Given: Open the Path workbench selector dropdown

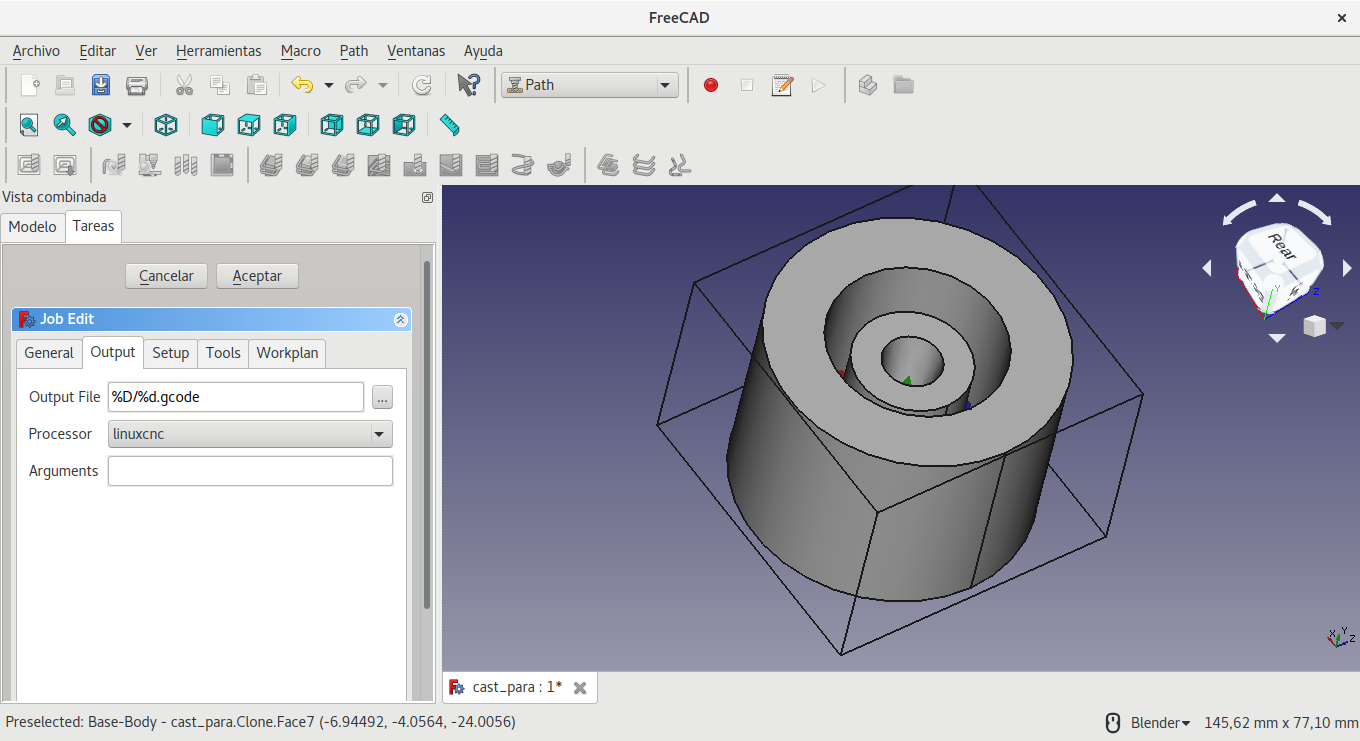Looking at the screenshot, I should pyautogui.click(x=590, y=85).
